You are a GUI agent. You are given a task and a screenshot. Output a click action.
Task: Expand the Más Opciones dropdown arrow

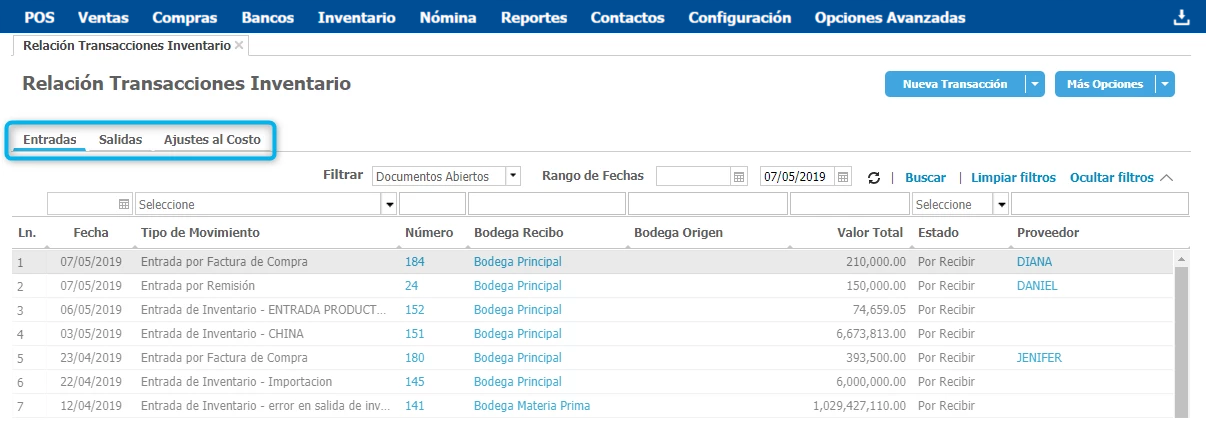click(1164, 84)
